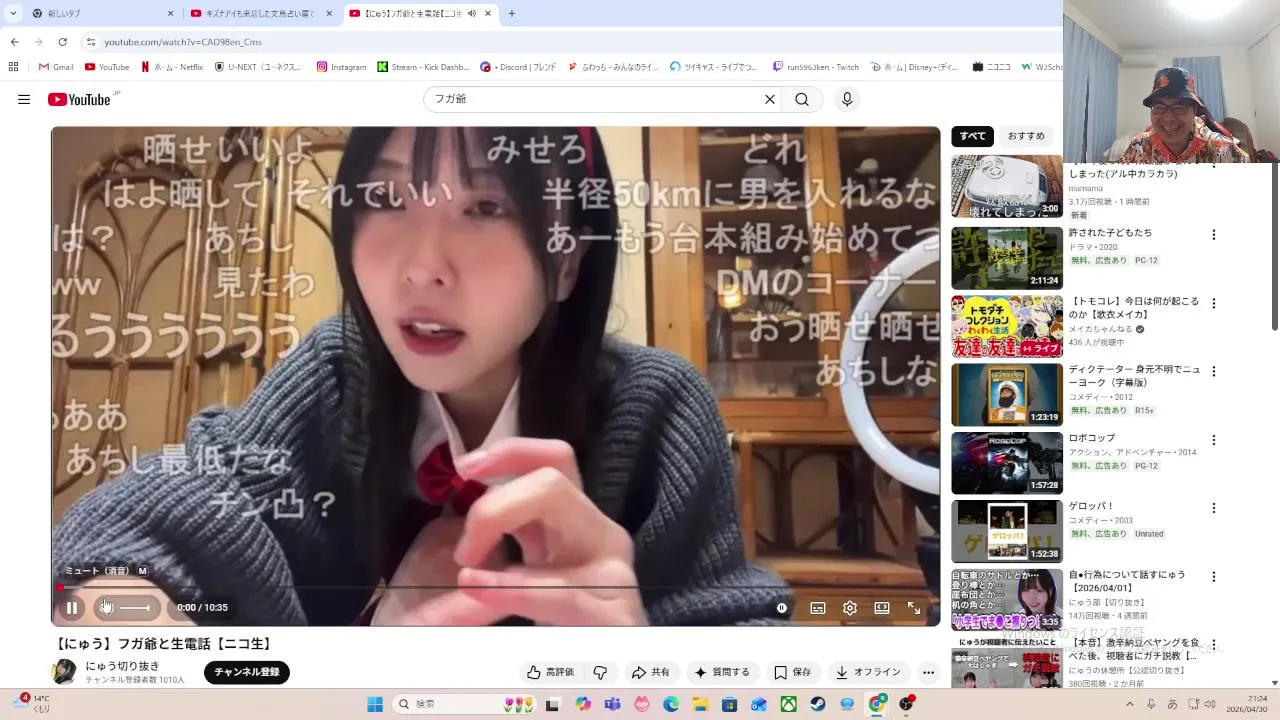Viewport: 1280px width, 720px height.
Task: Open the Stream - Kick Dashboard bookmark
Action: 423,67
